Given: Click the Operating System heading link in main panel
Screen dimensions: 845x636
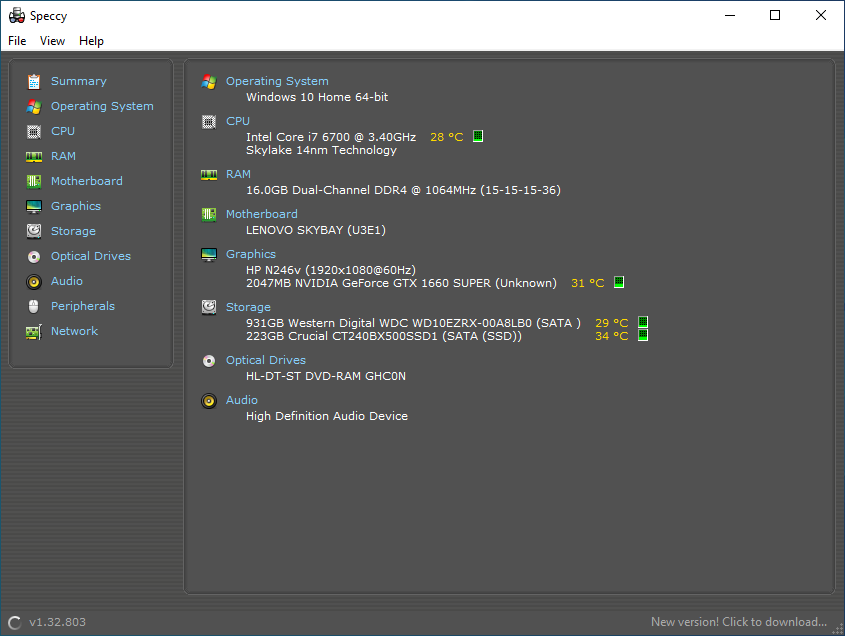Looking at the screenshot, I should point(277,81).
